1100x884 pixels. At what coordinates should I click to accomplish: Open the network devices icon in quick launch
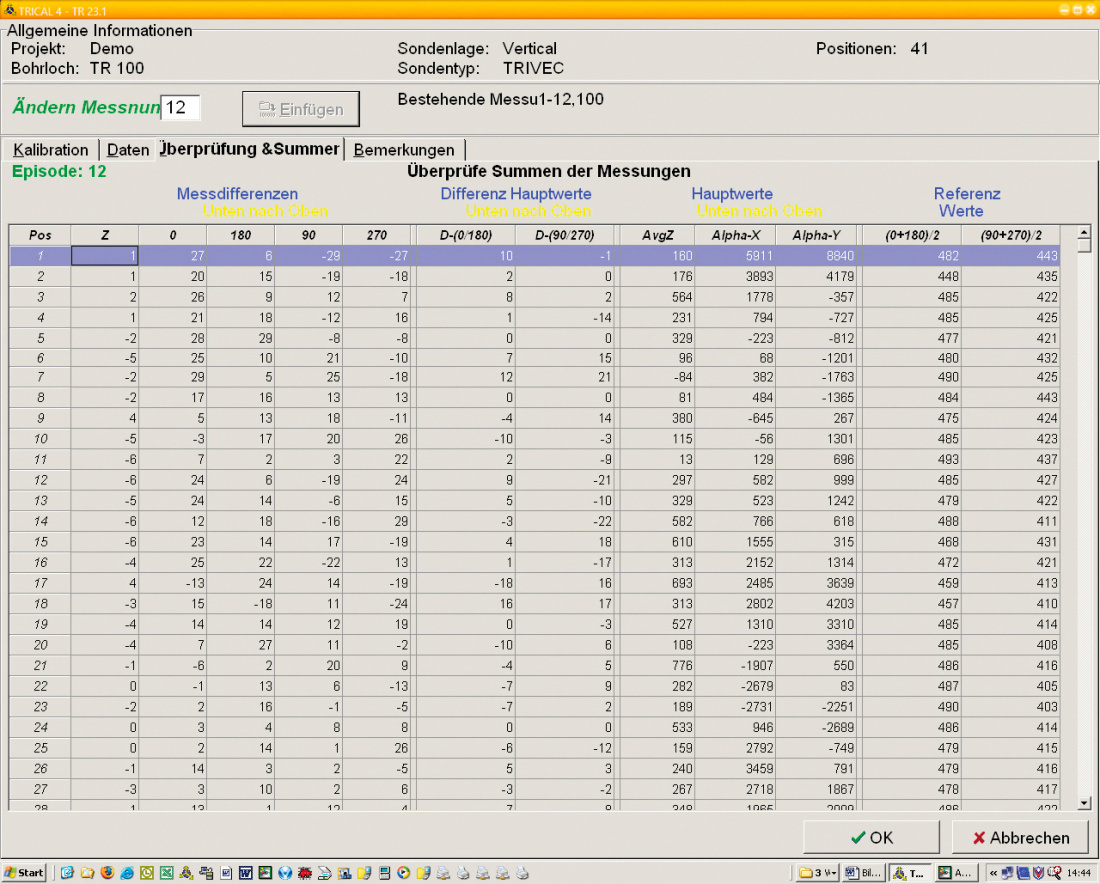pos(206,873)
